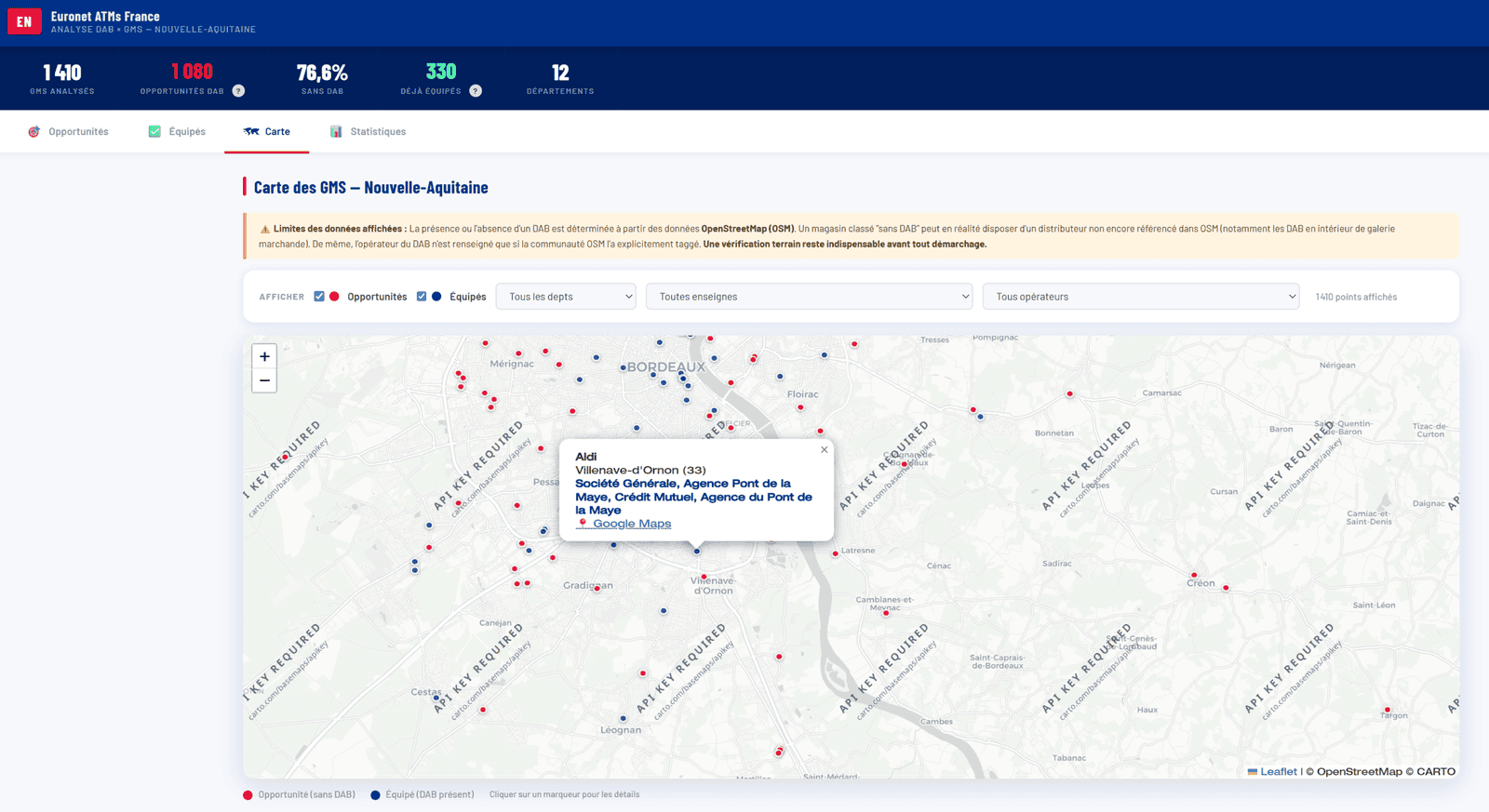This screenshot has width=1489, height=812.
Task: Click the pin icon beside Google Maps link
Action: click(583, 524)
